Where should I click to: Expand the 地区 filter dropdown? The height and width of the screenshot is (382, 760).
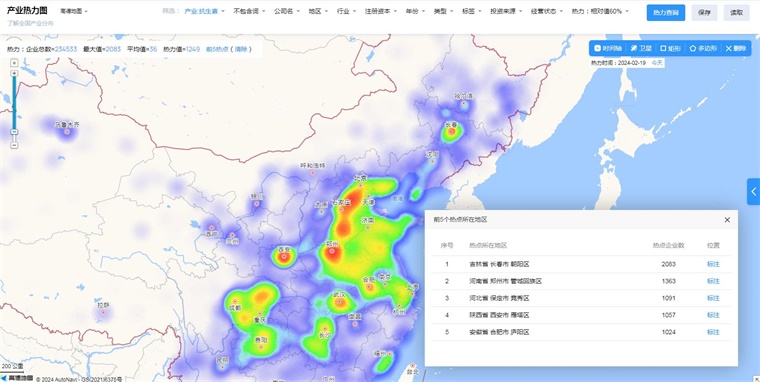318,11
